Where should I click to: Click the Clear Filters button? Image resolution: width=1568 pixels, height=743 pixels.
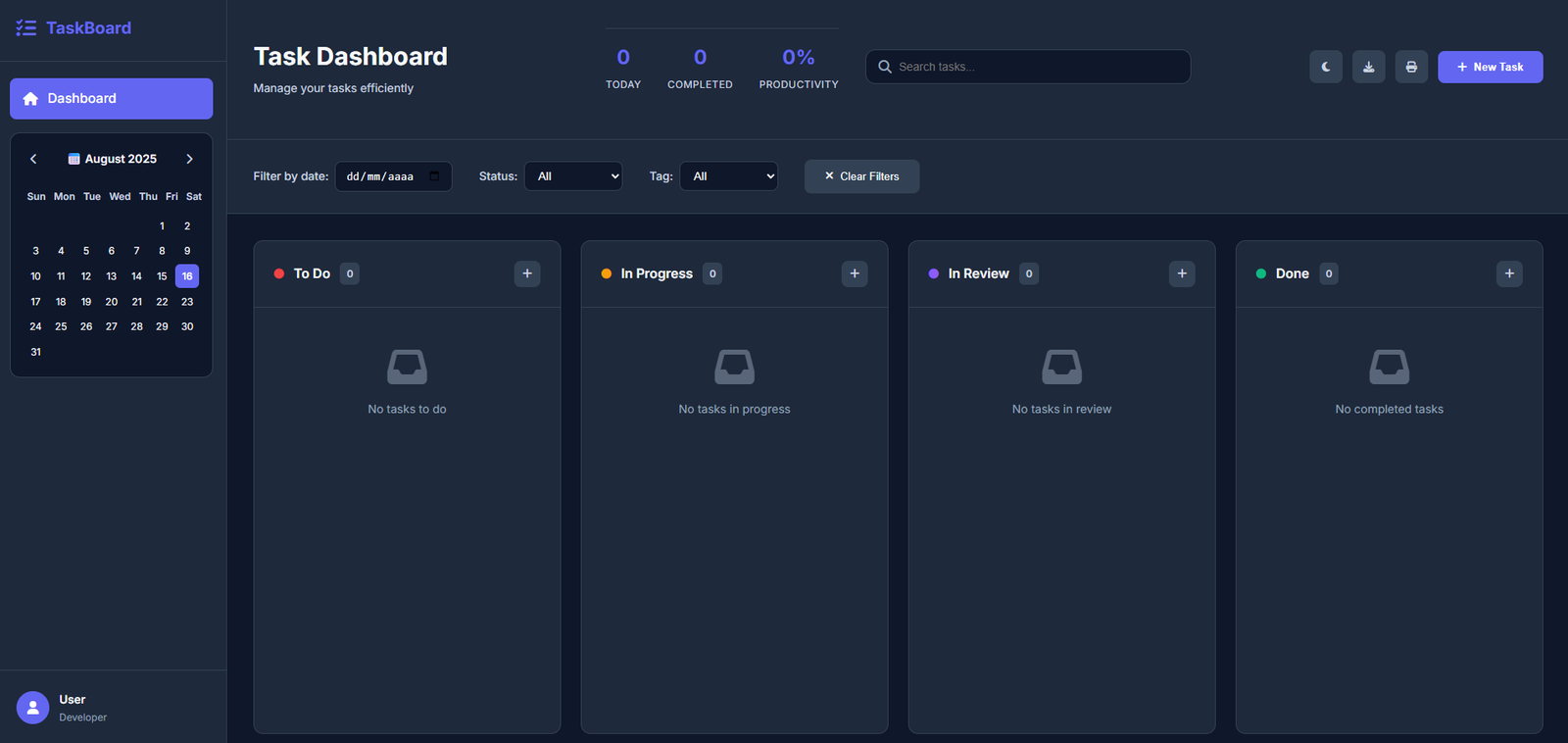861,176
